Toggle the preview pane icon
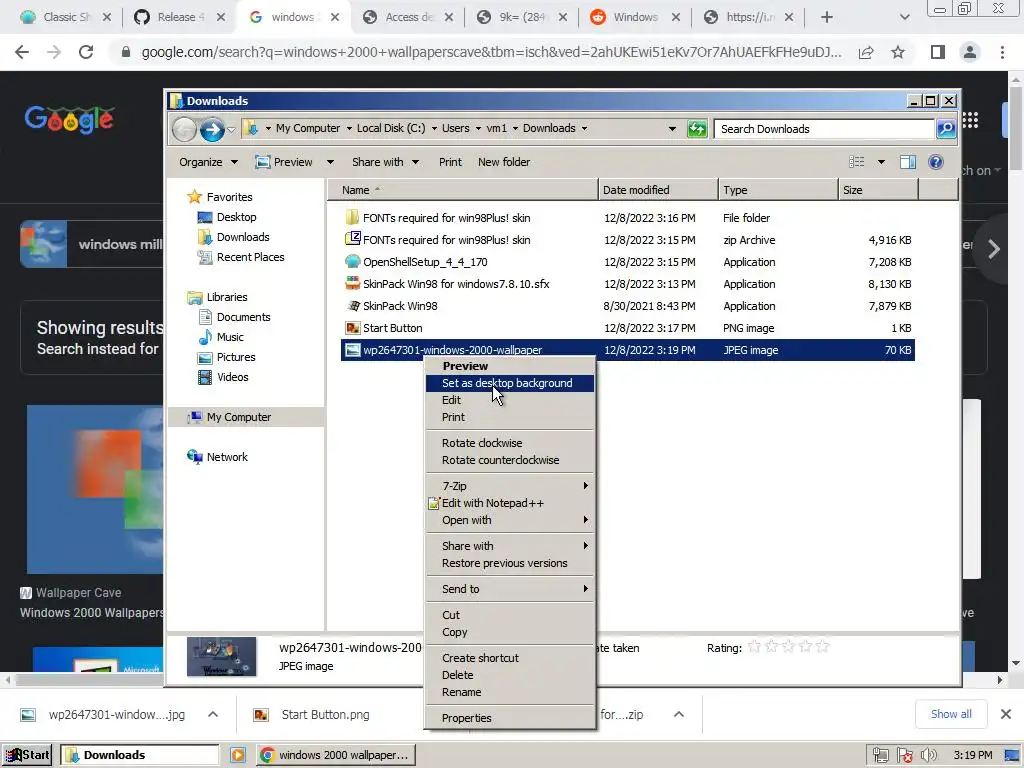The height and width of the screenshot is (768, 1024). tap(908, 162)
